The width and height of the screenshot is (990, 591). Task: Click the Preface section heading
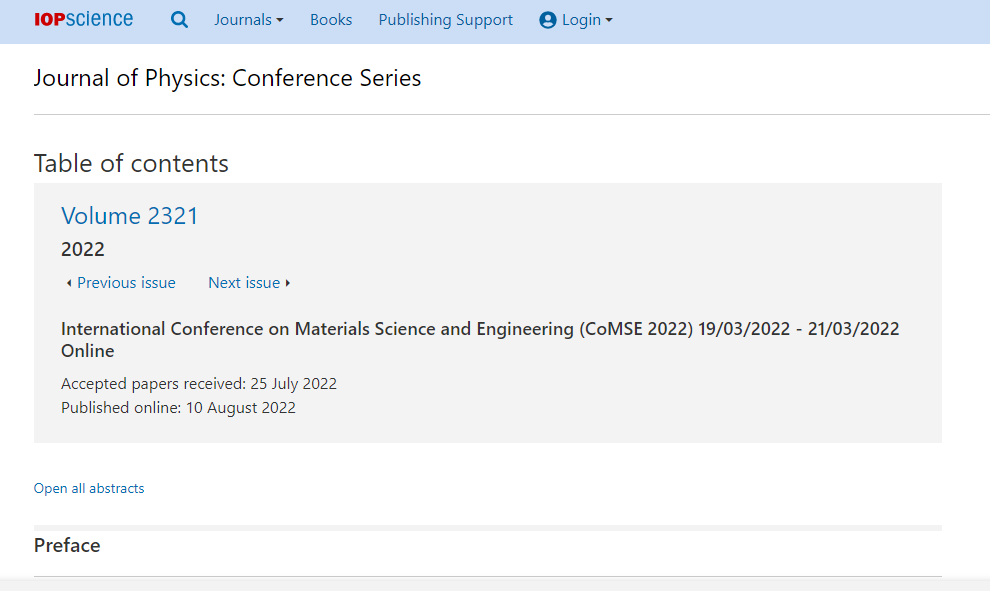tap(67, 546)
